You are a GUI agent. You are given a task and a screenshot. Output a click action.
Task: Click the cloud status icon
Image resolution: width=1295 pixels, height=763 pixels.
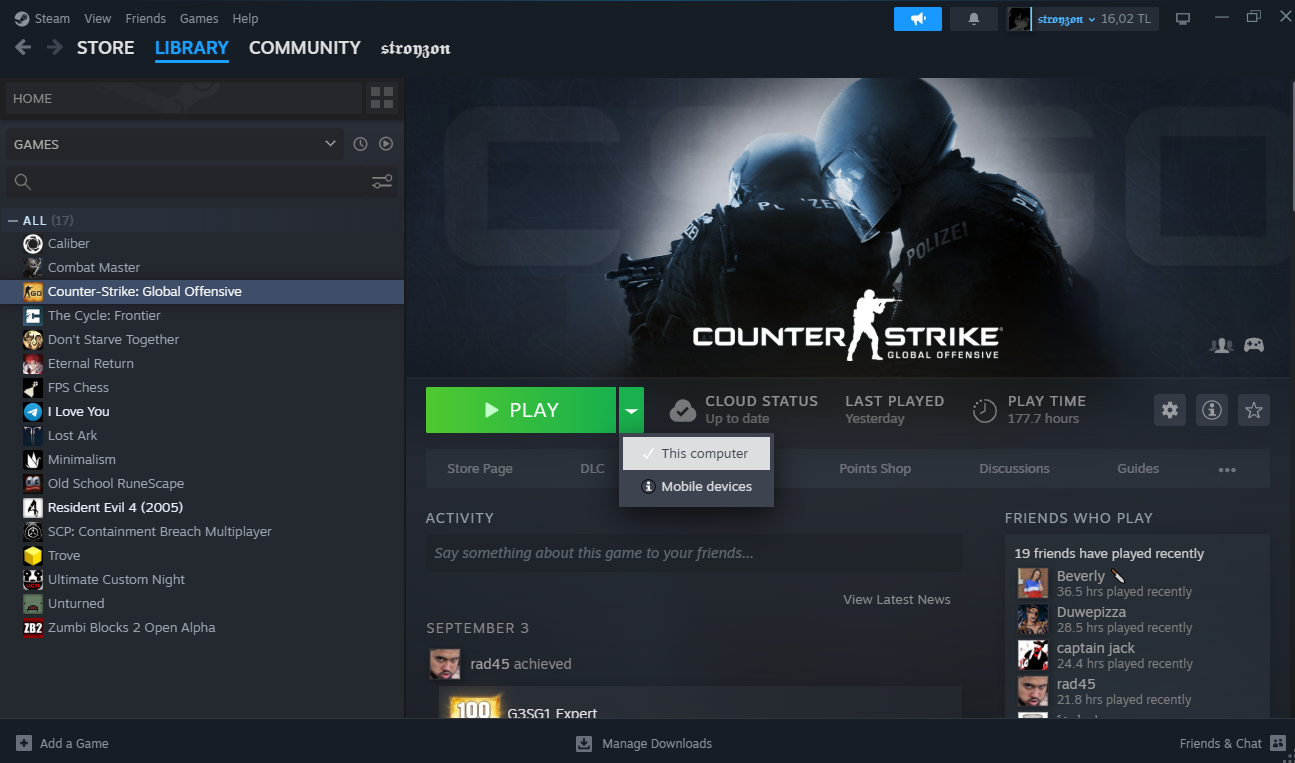pyautogui.click(x=683, y=410)
